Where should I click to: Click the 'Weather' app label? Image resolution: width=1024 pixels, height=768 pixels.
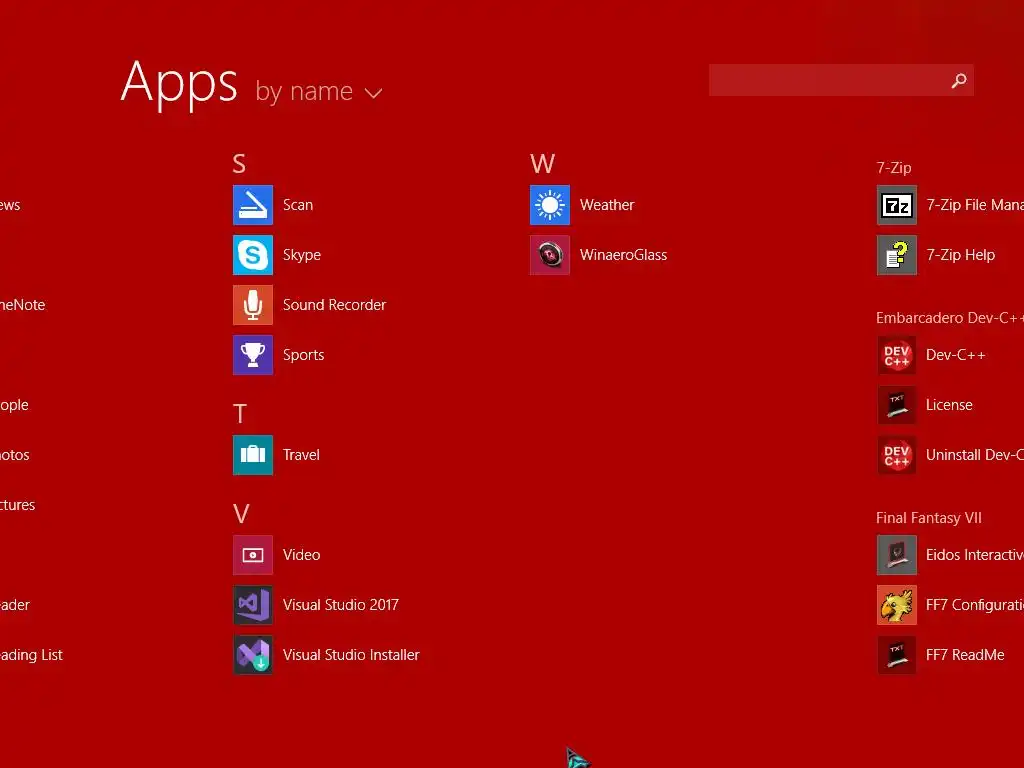pyautogui.click(x=607, y=205)
